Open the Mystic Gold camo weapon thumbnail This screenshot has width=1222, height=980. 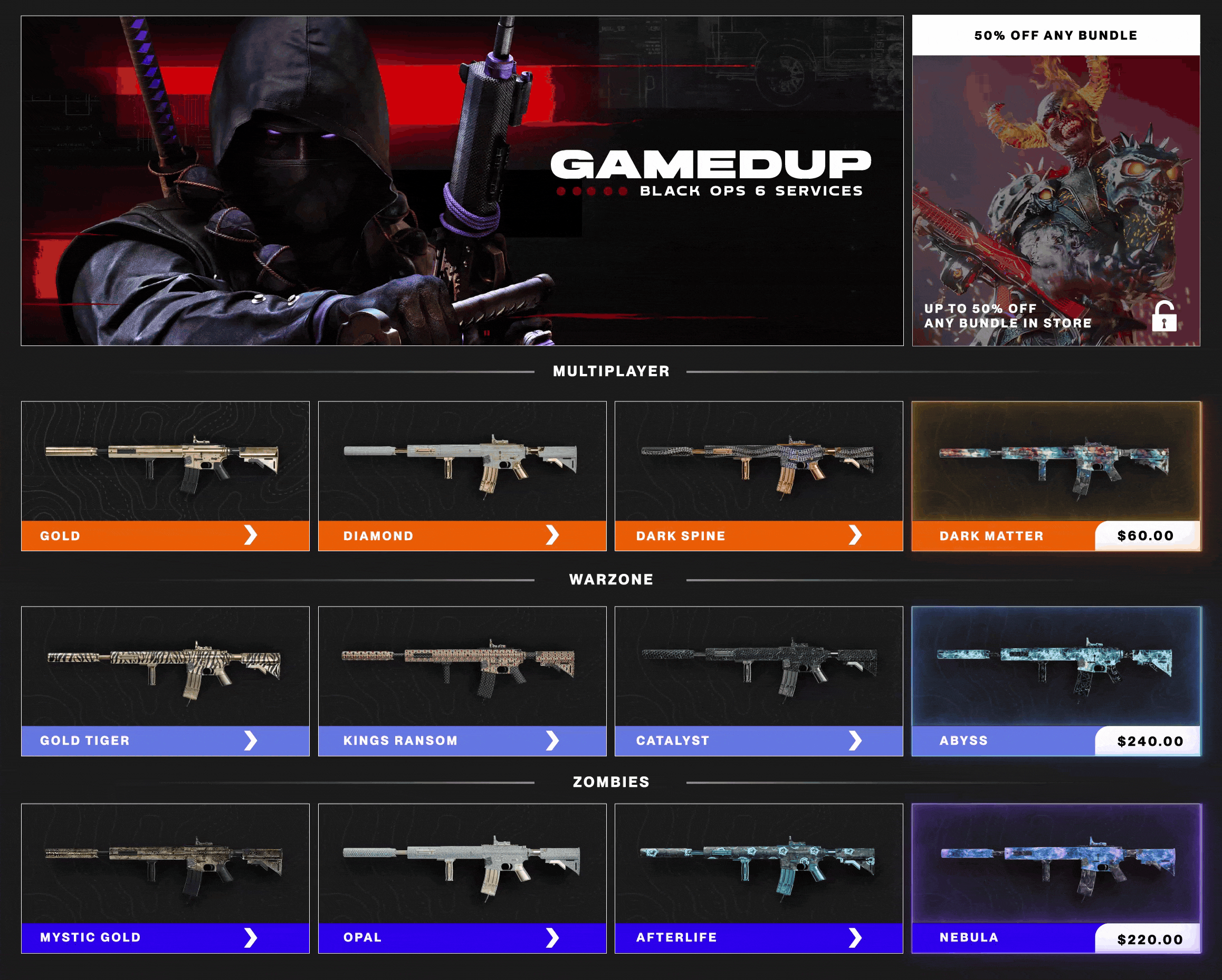pos(166,863)
